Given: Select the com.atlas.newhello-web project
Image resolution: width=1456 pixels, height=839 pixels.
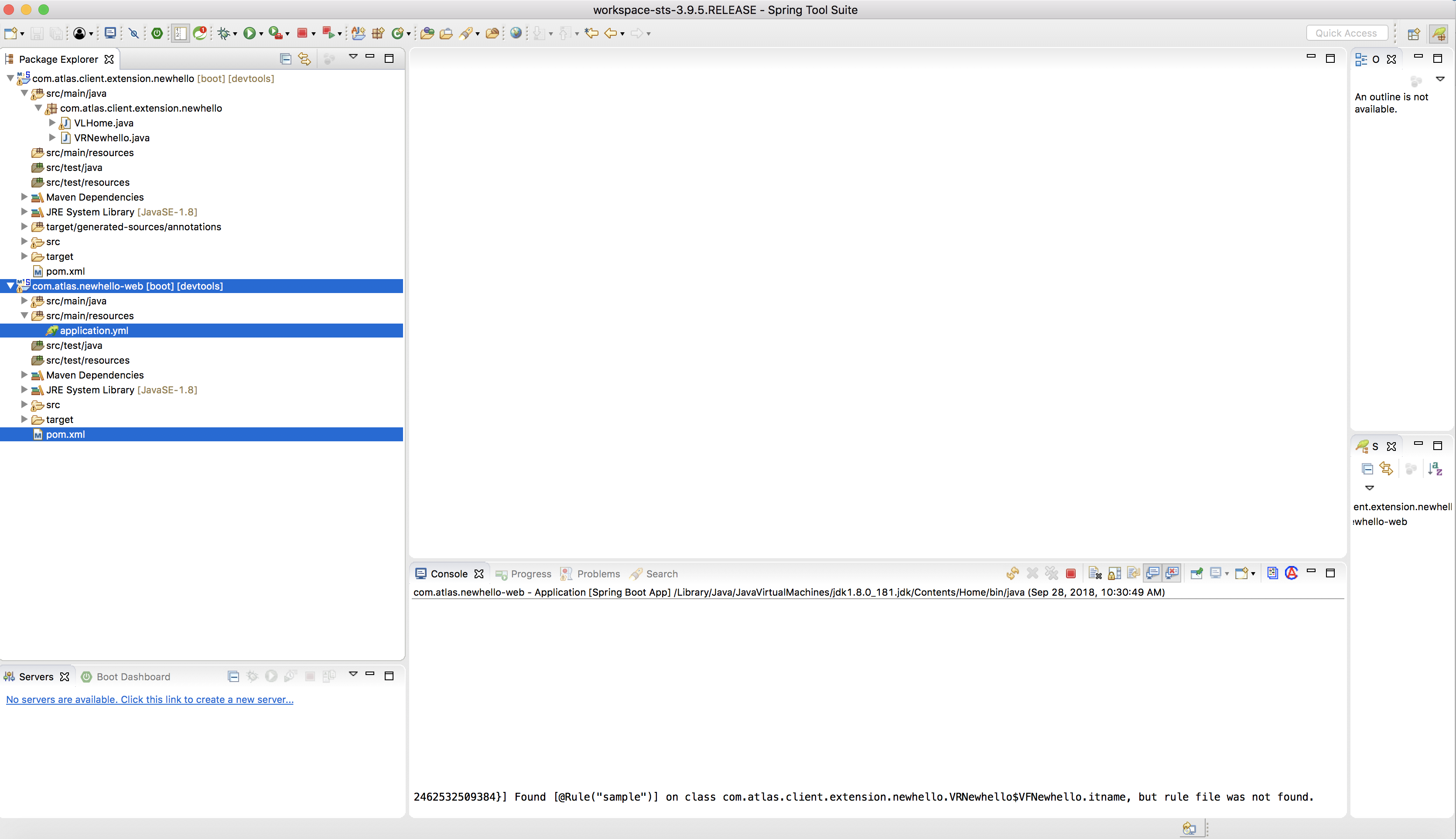Looking at the screenshot, I should [x=202, y=286].
